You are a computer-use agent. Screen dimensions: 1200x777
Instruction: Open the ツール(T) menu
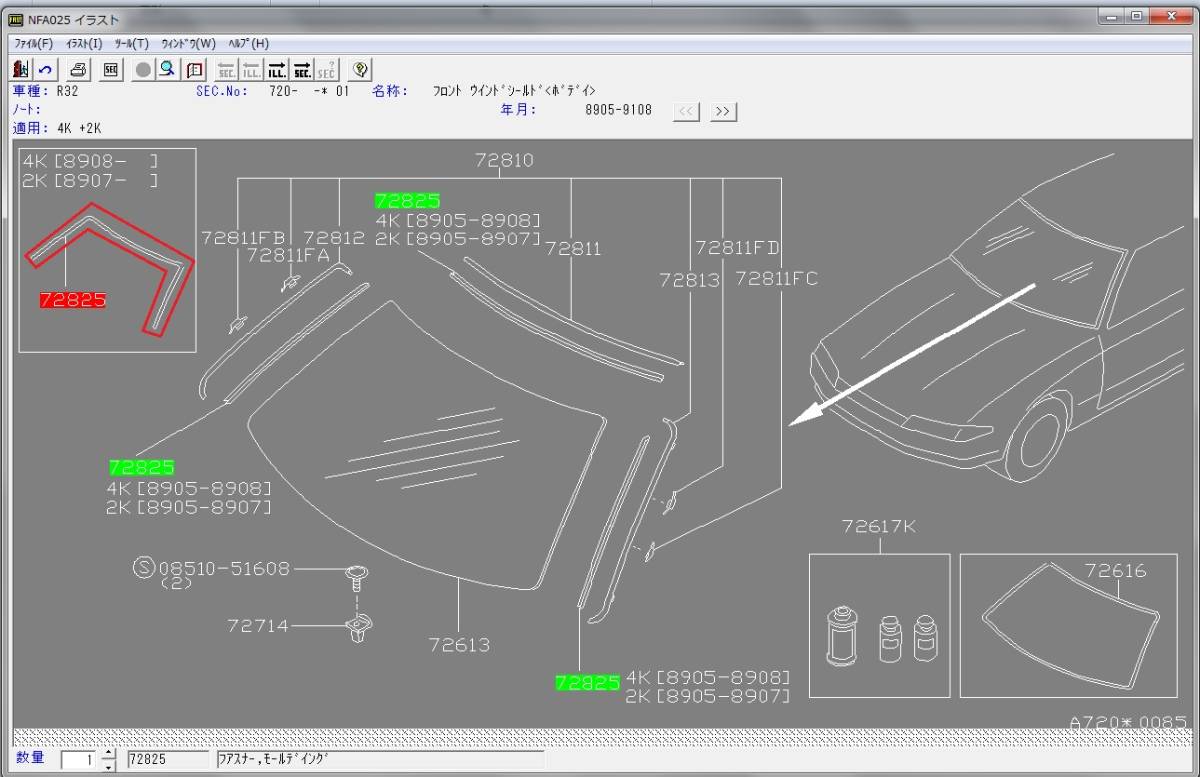point(131,43)
